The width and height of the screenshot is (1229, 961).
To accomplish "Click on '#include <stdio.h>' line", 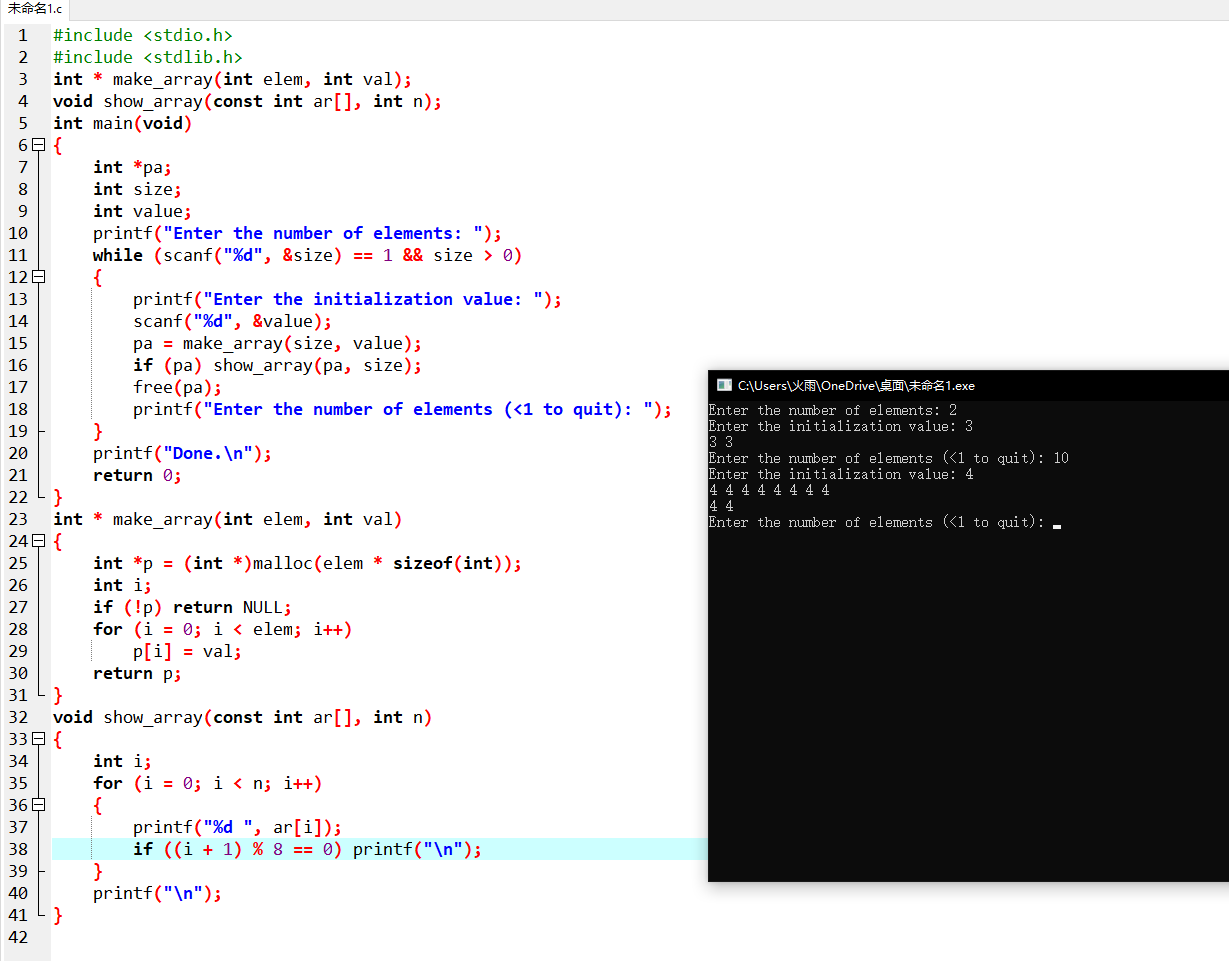I will (143, 35).
